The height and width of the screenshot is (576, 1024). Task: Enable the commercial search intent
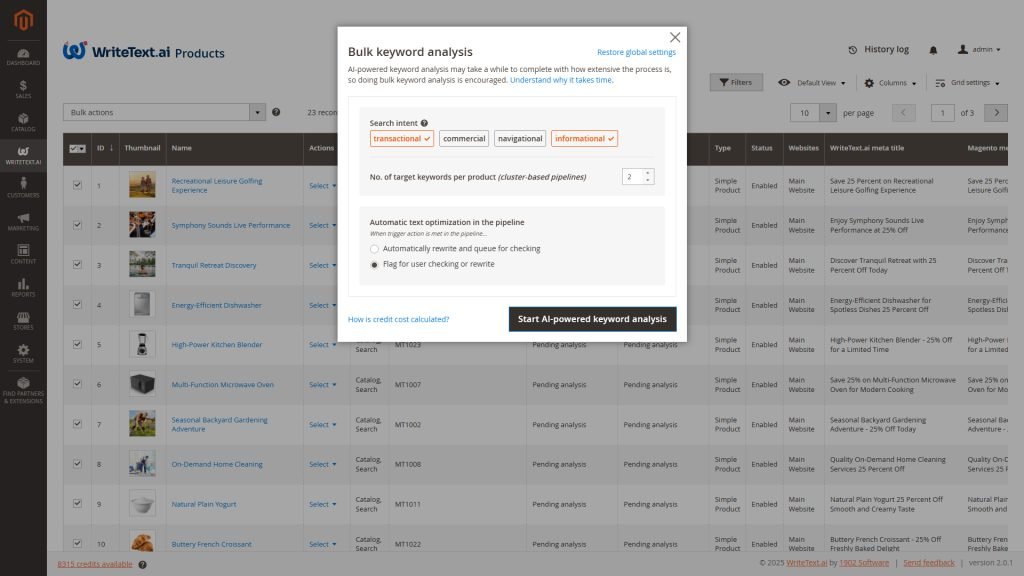[464, 139]
